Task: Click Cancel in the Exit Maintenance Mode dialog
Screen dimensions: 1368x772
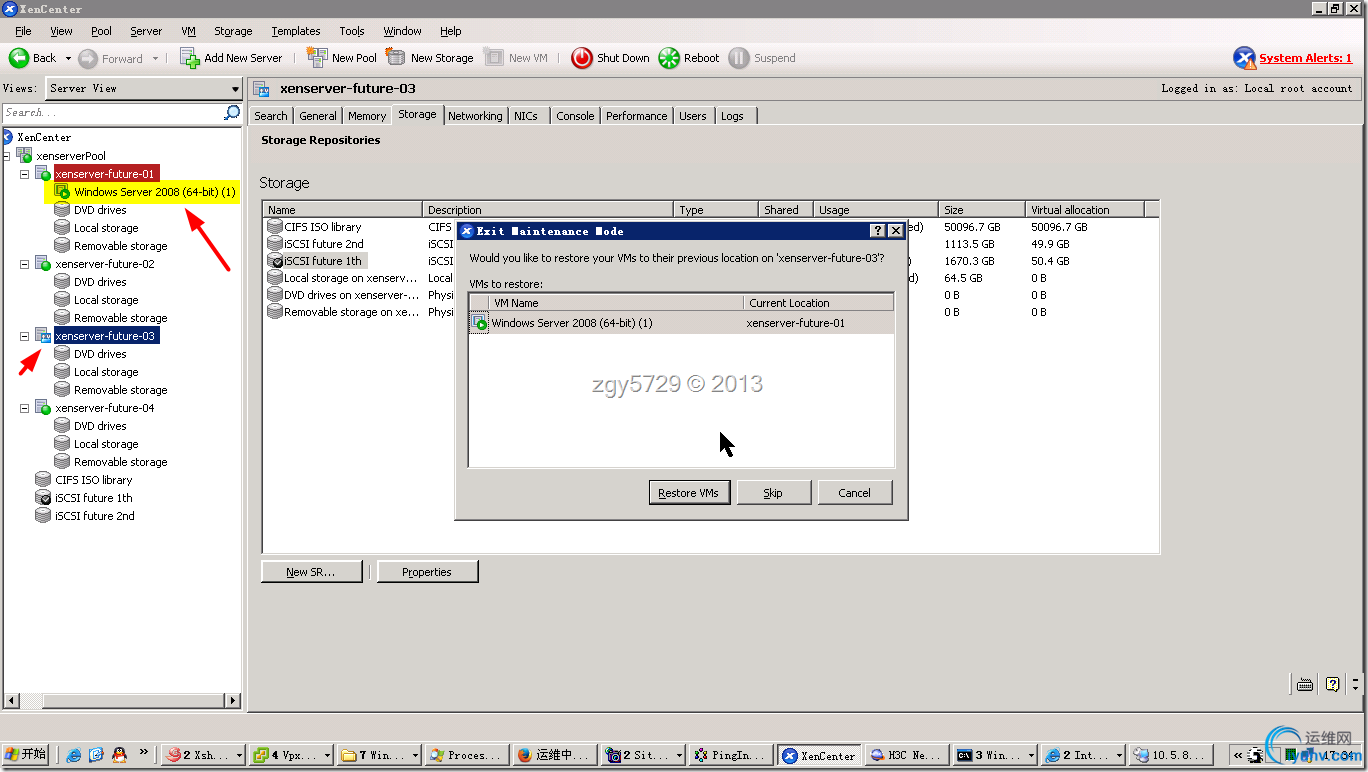Action: click(x=854, y=493)
